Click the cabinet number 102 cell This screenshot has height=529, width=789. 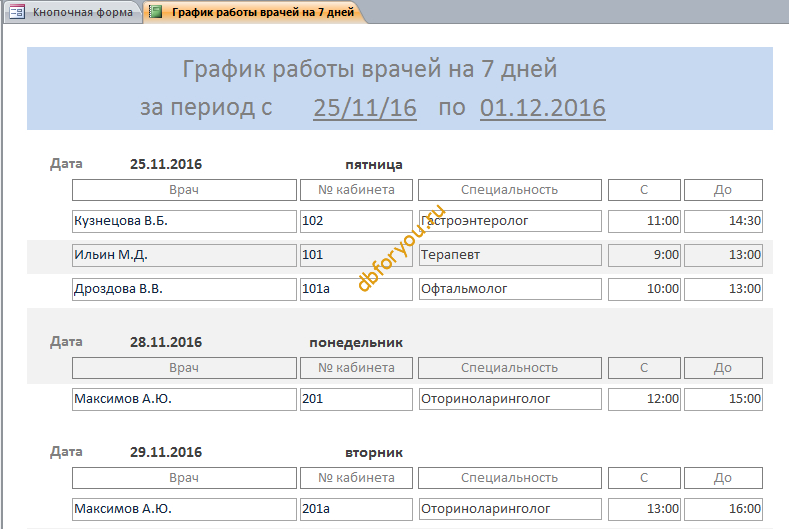[356, 221]
